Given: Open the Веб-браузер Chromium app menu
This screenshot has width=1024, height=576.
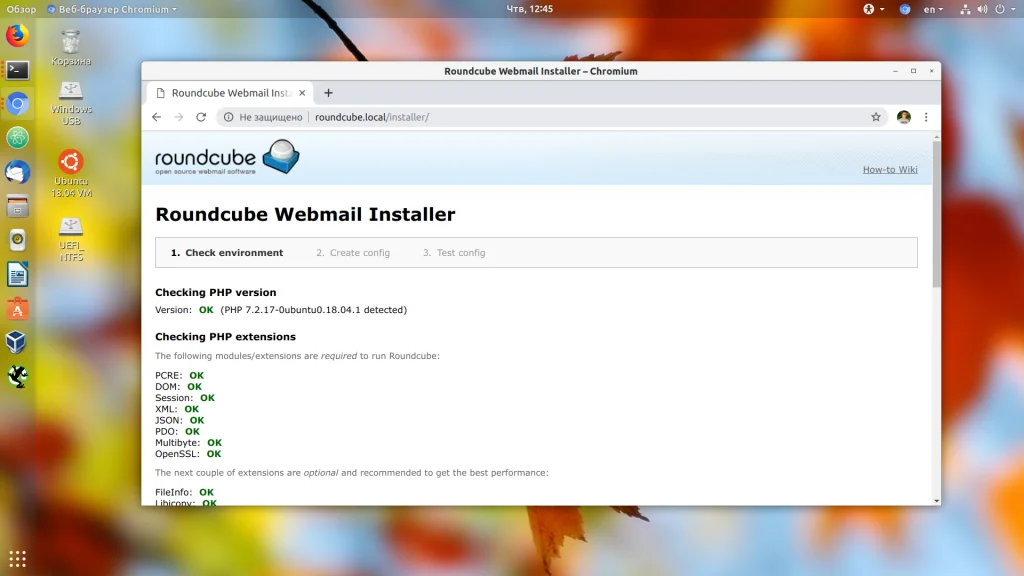Looking at the screenshot, I should [112, 9].
